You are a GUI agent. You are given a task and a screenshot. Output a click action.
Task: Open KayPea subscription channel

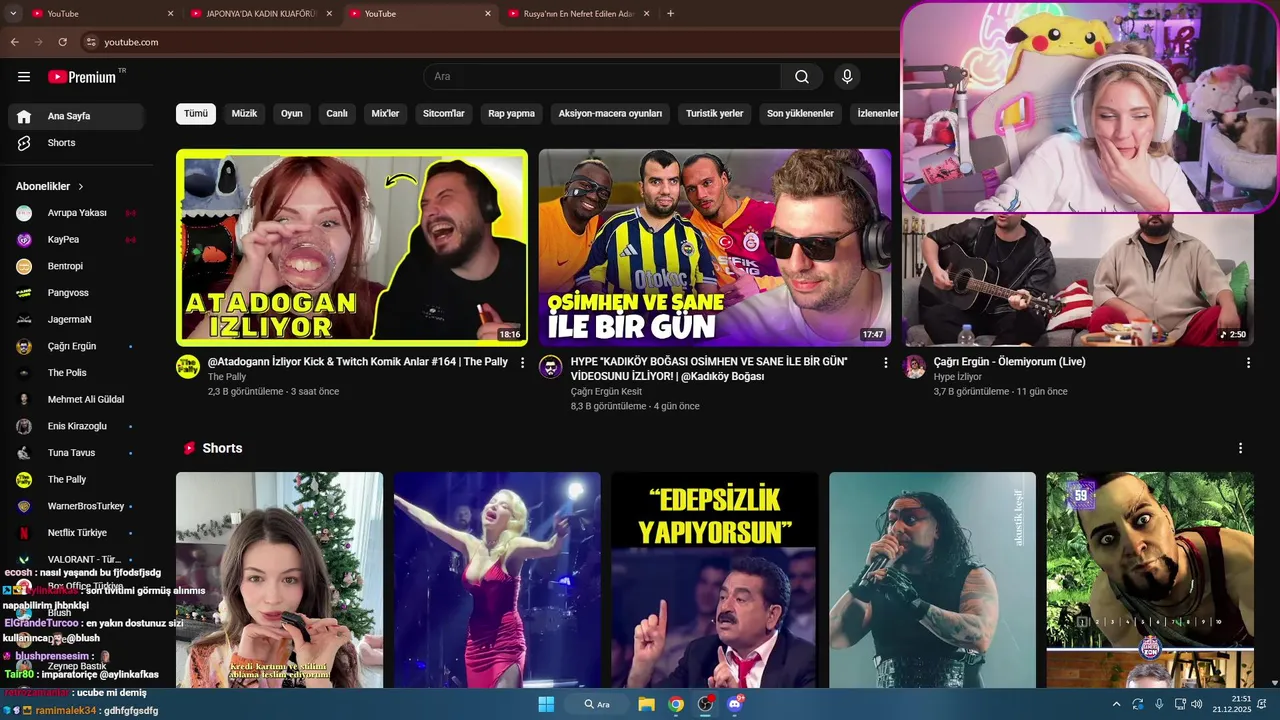(77, 240)
